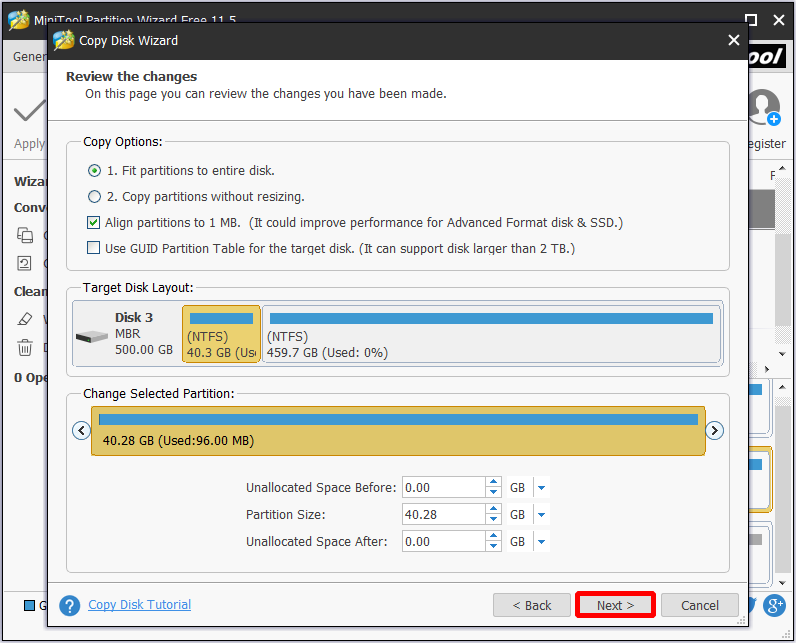Image resolution: width=796 pixels, height=643 pixels.
Task: Open unit dropdown for Unallocated Space Before
Action: [542, 488]
